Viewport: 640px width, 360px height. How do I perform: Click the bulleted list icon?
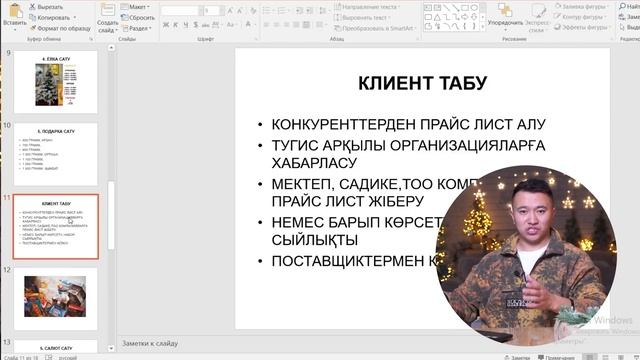point(267,11)
